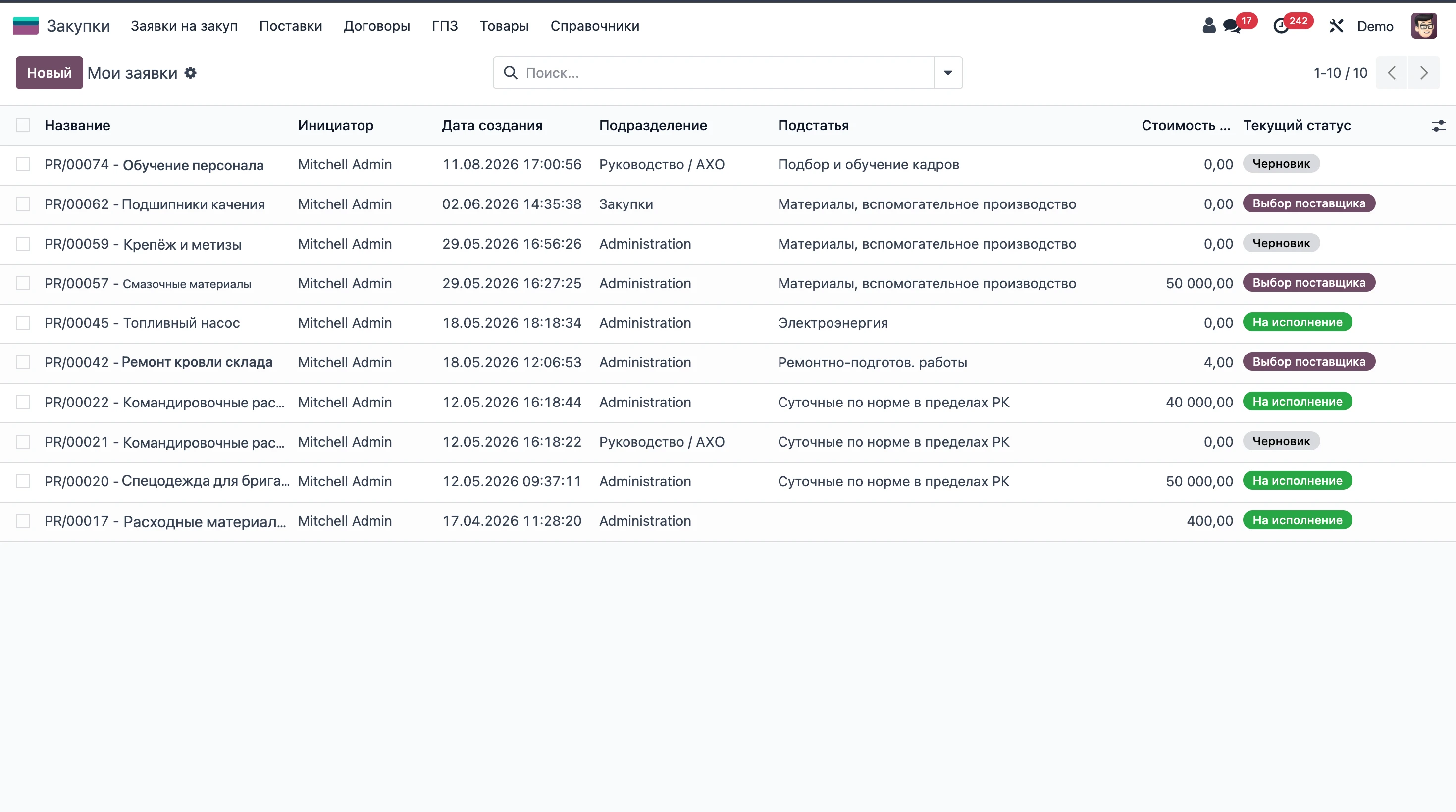Sort by Текущий статус column header

tap(1297, 125)
